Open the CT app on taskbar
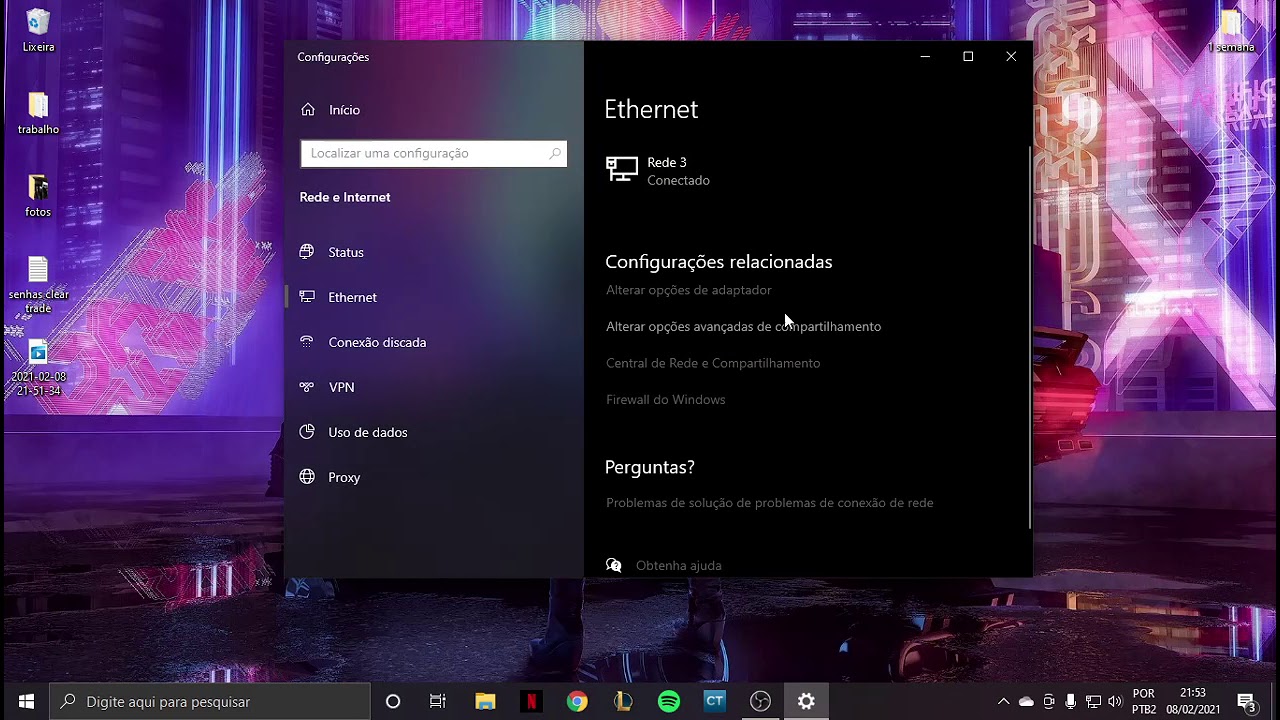 715,702
